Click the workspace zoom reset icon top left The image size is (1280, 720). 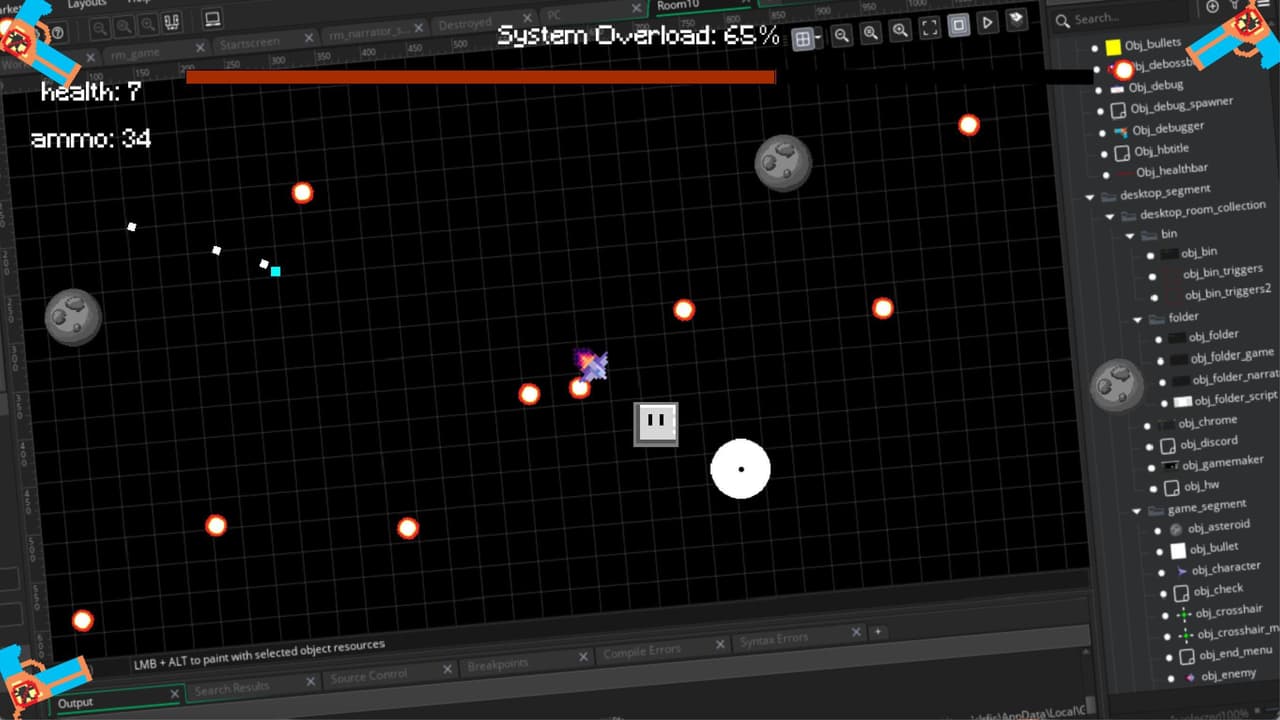(123, 26)
